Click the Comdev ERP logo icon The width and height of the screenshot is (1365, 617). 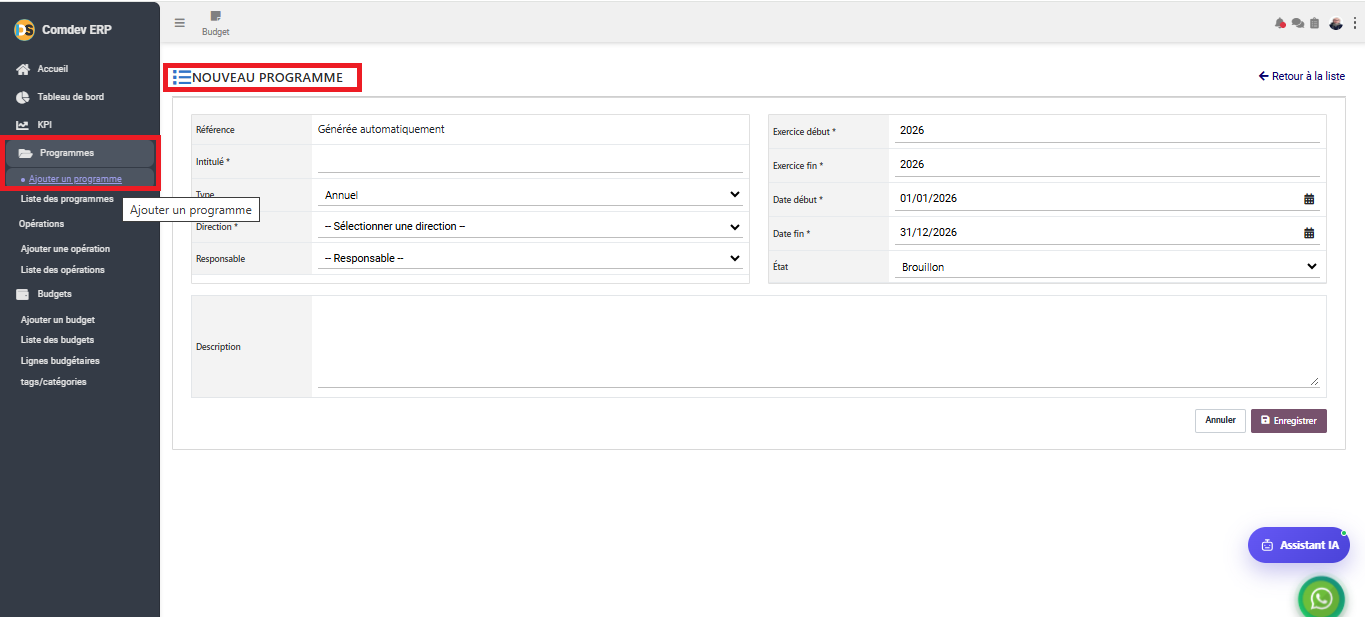(24, 30)
